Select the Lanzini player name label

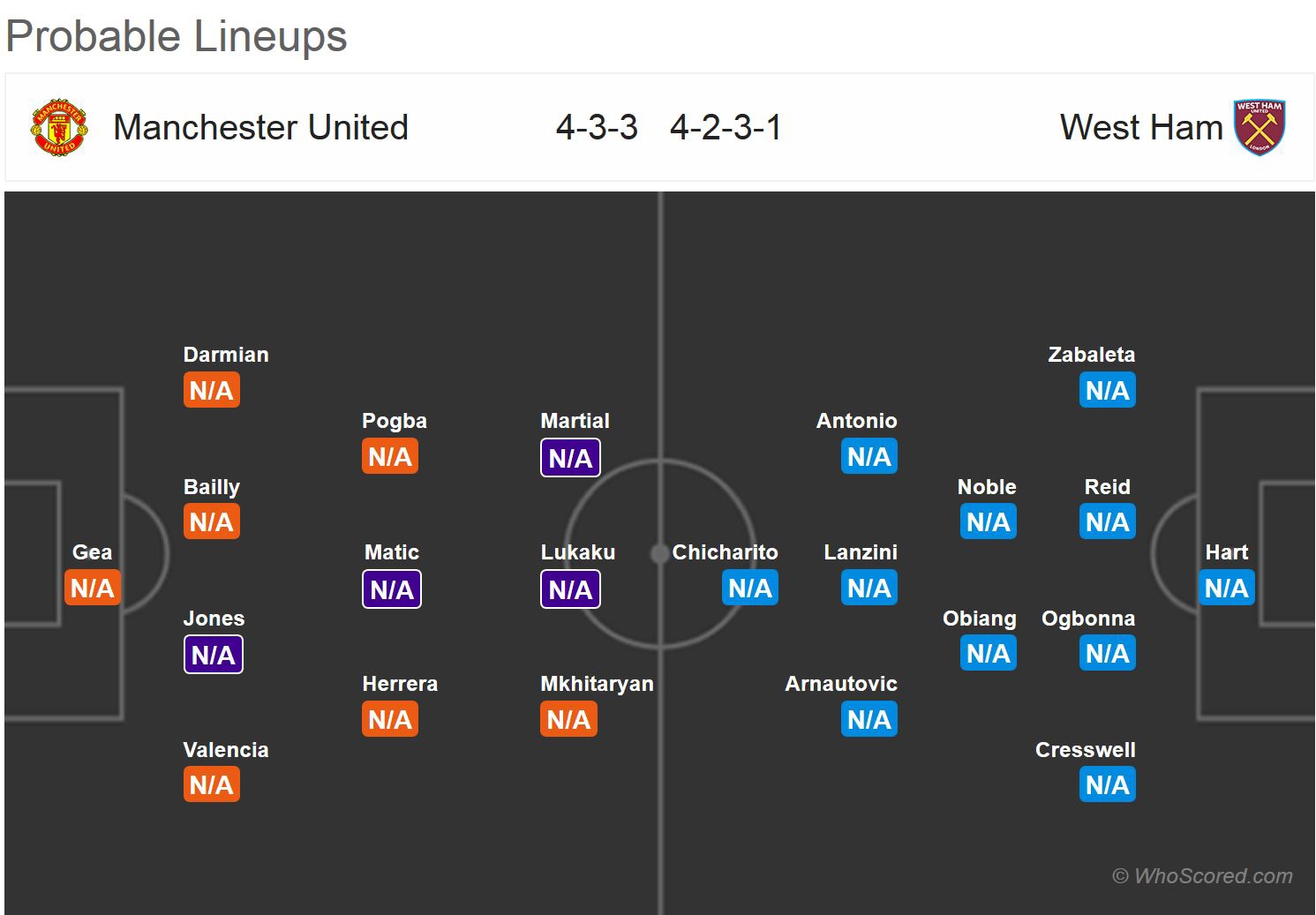(860, 552)
